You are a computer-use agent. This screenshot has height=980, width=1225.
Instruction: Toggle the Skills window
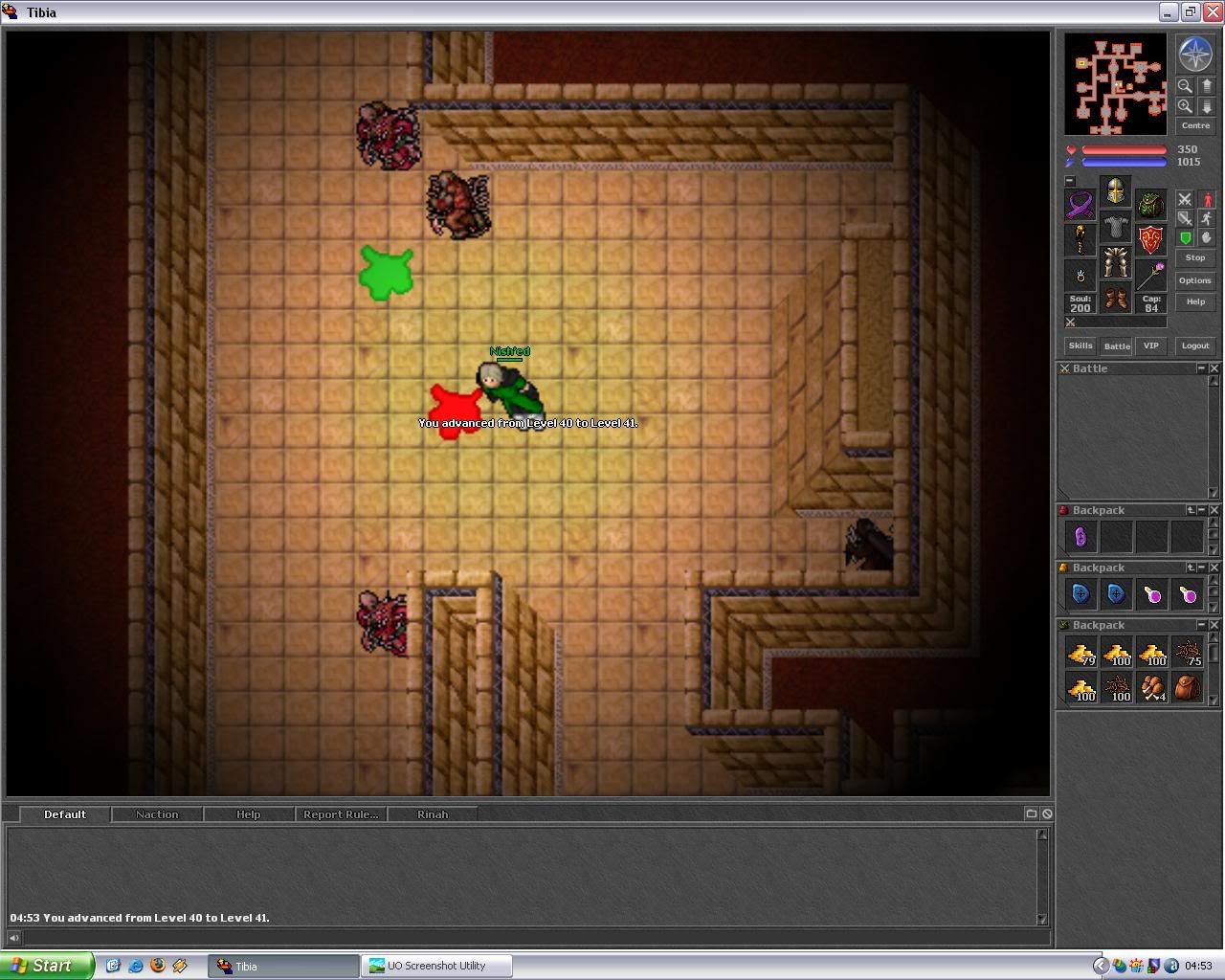[1080, 345]
